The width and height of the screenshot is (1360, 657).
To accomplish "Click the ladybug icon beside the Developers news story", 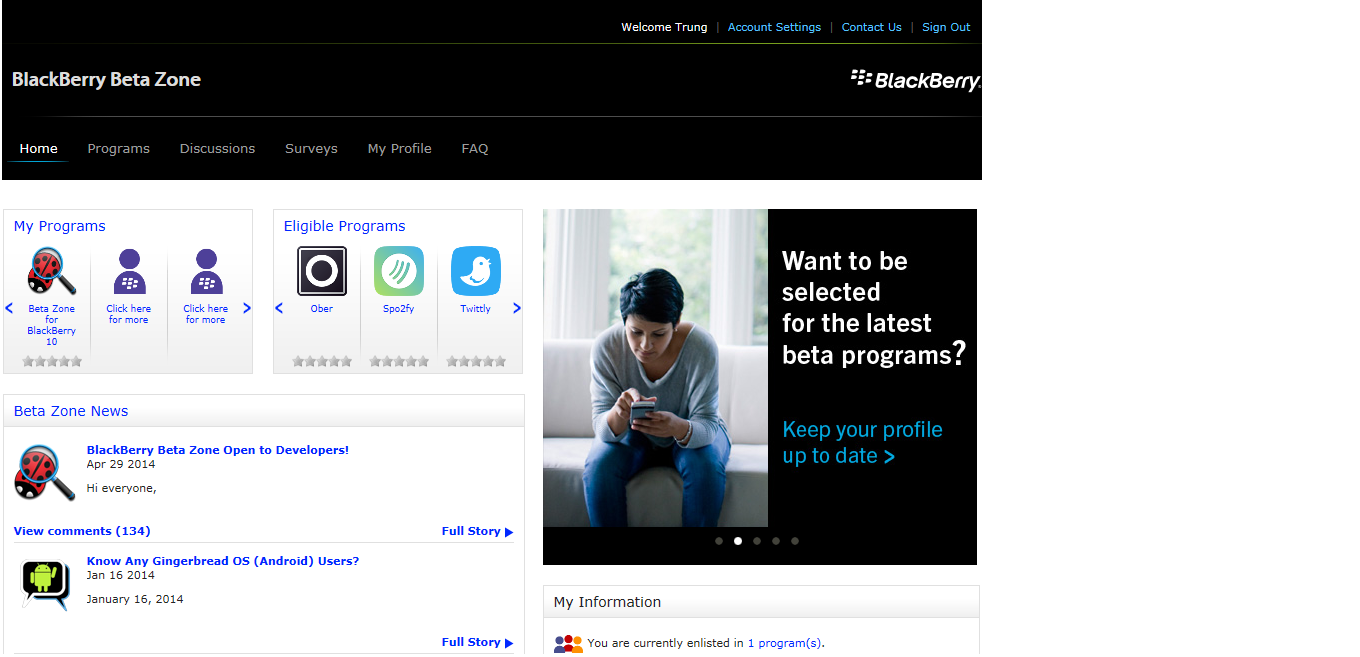I will pos(45,473).
